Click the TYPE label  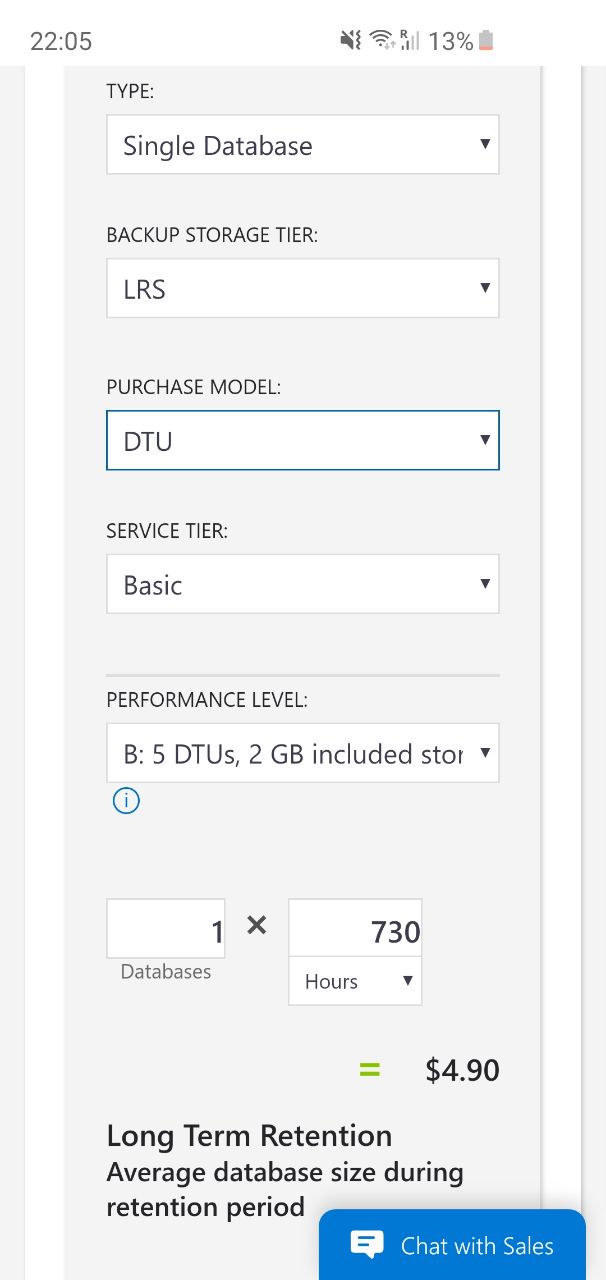click(130, 91)
